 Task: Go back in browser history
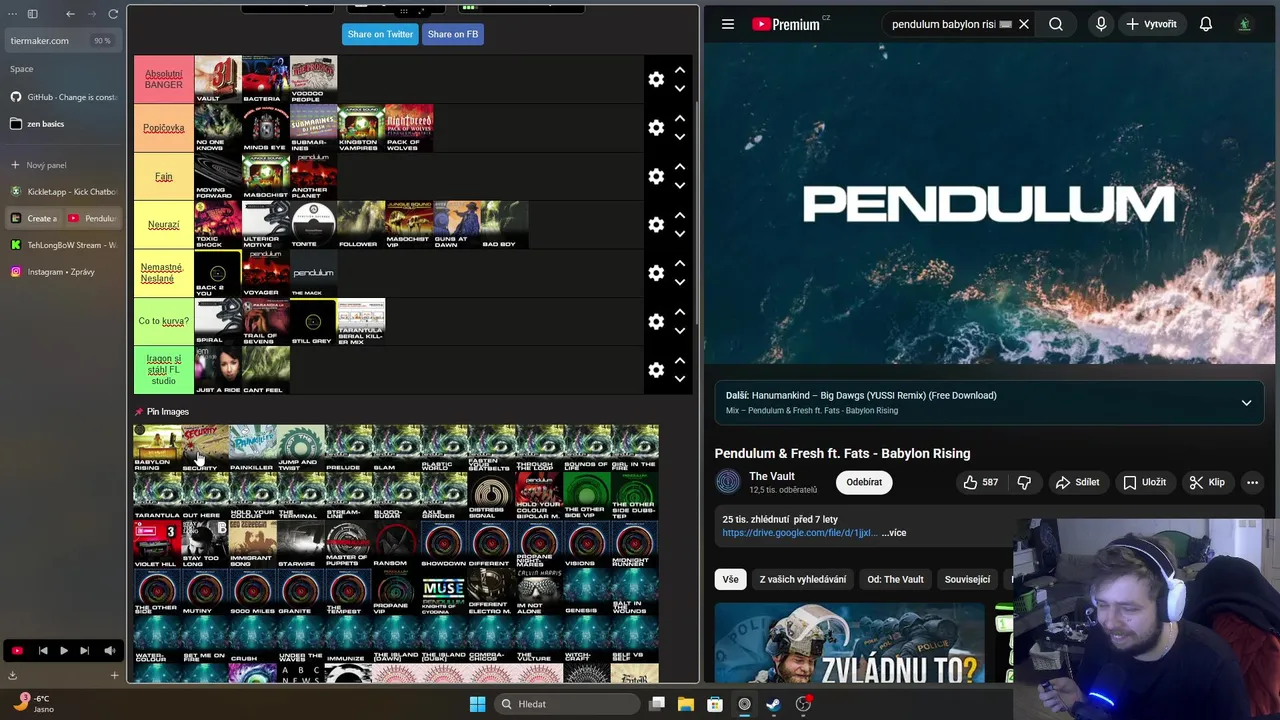pyautogui.click(x=70, y=14)
